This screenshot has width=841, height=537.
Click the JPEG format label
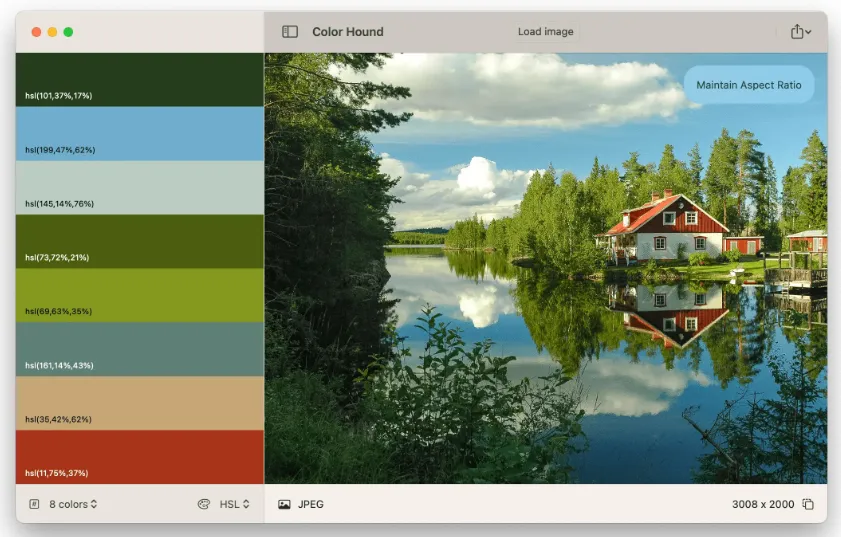[x=311, y=504]
